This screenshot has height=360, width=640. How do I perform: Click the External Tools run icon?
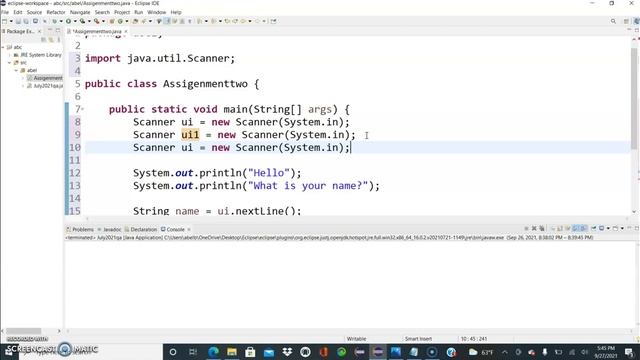97,21
